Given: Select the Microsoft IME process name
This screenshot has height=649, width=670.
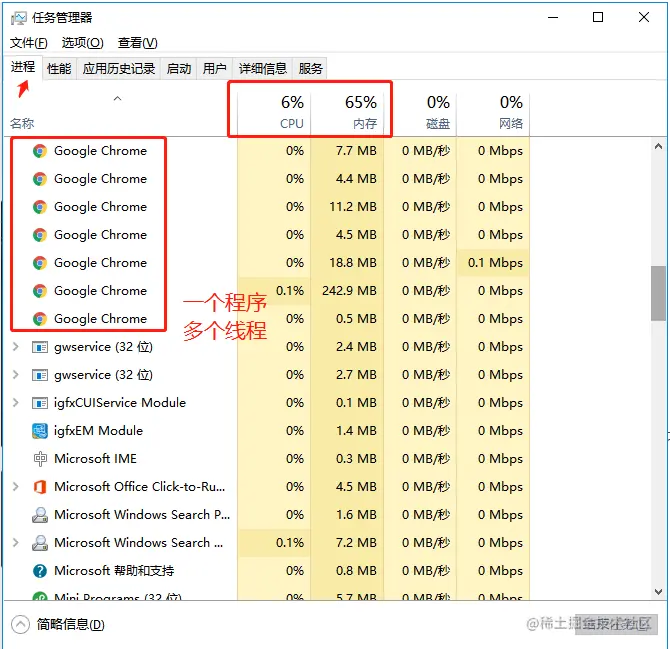Looking at the screenshot, I should [x=95, y=459].
